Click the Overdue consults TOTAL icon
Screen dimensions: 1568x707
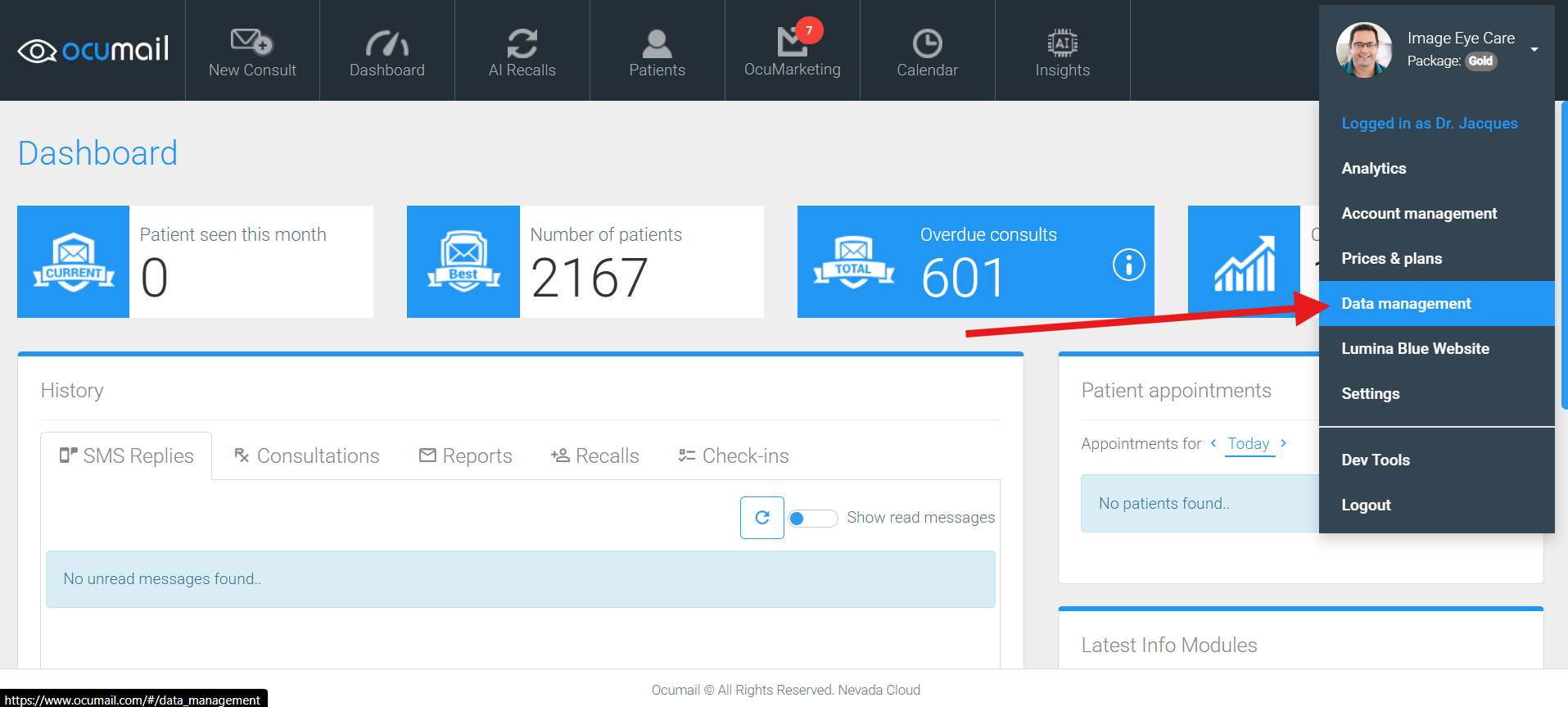click(x=854, y=262)
